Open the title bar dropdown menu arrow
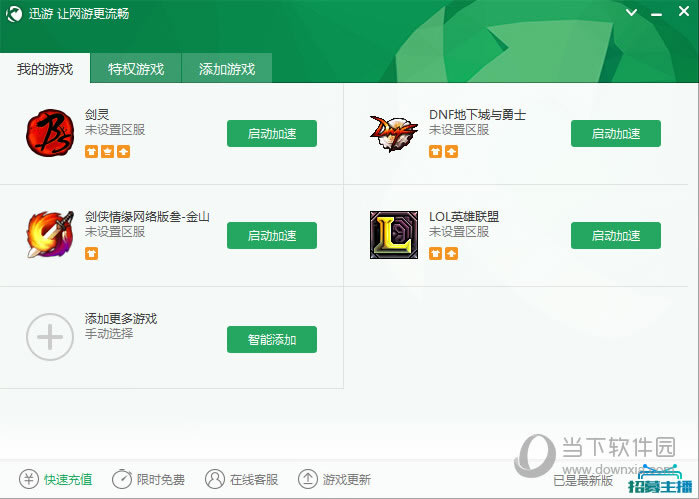 (631, 12)
